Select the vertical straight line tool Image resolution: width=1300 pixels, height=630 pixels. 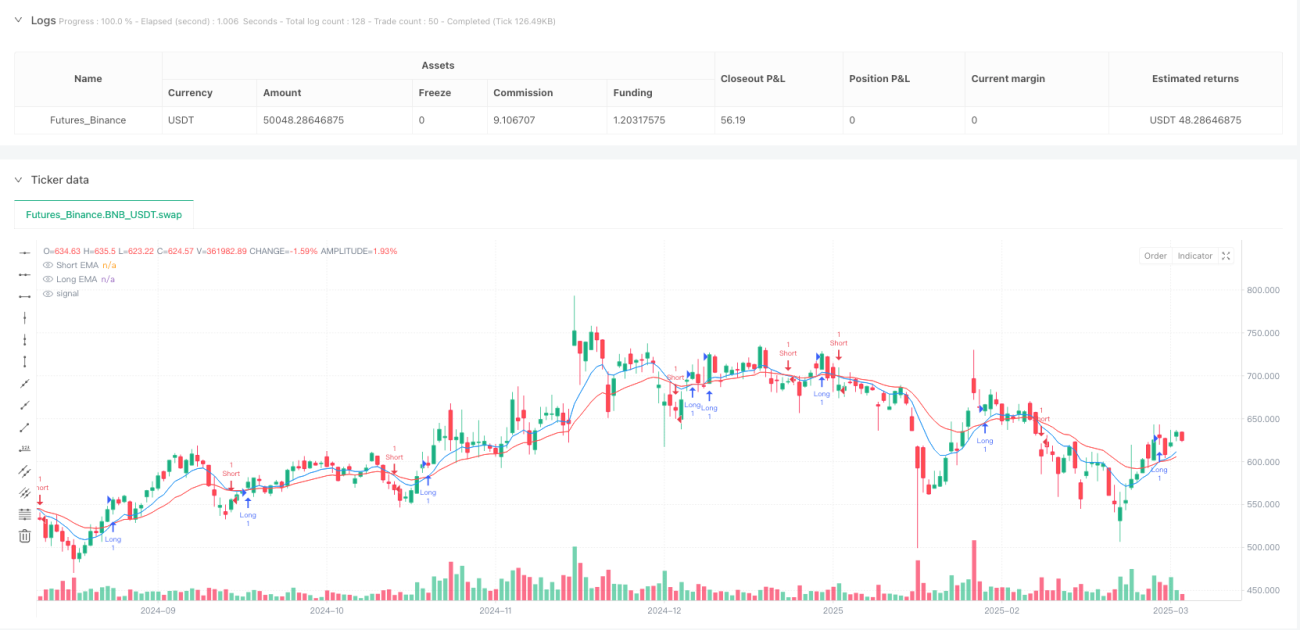tap(25, 318)
